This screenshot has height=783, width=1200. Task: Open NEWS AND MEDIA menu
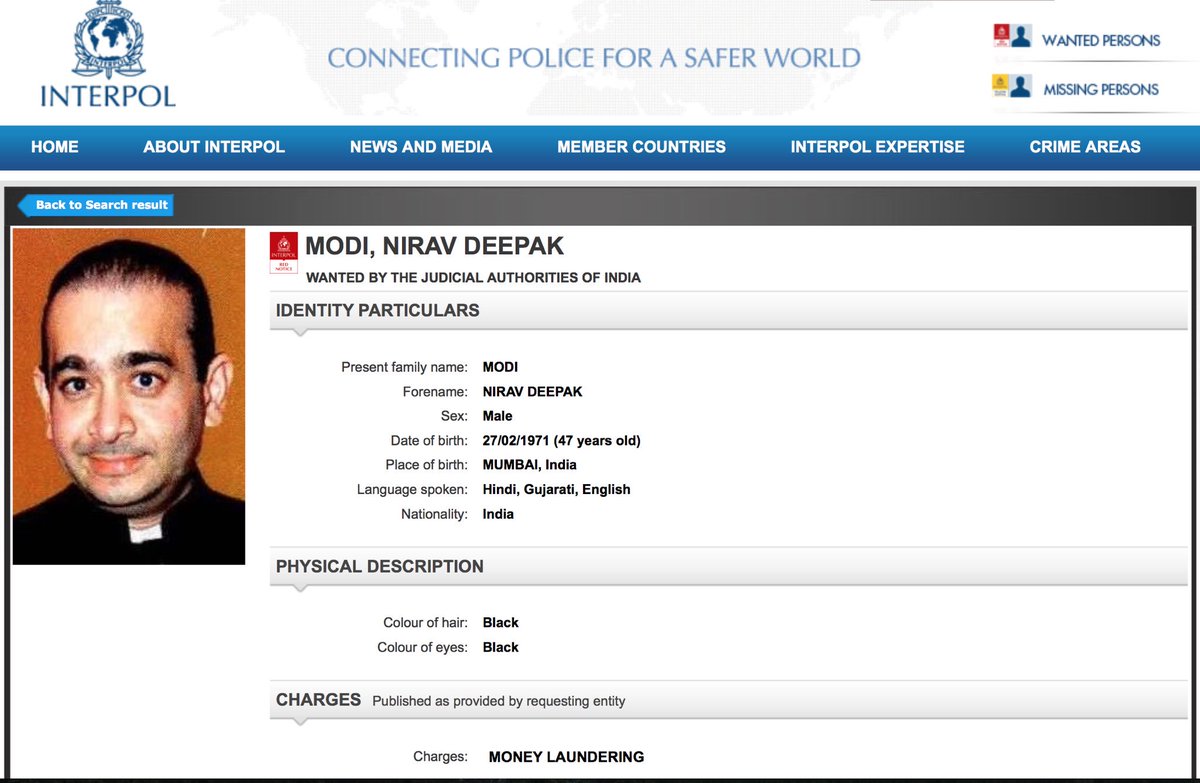point(421,147)
